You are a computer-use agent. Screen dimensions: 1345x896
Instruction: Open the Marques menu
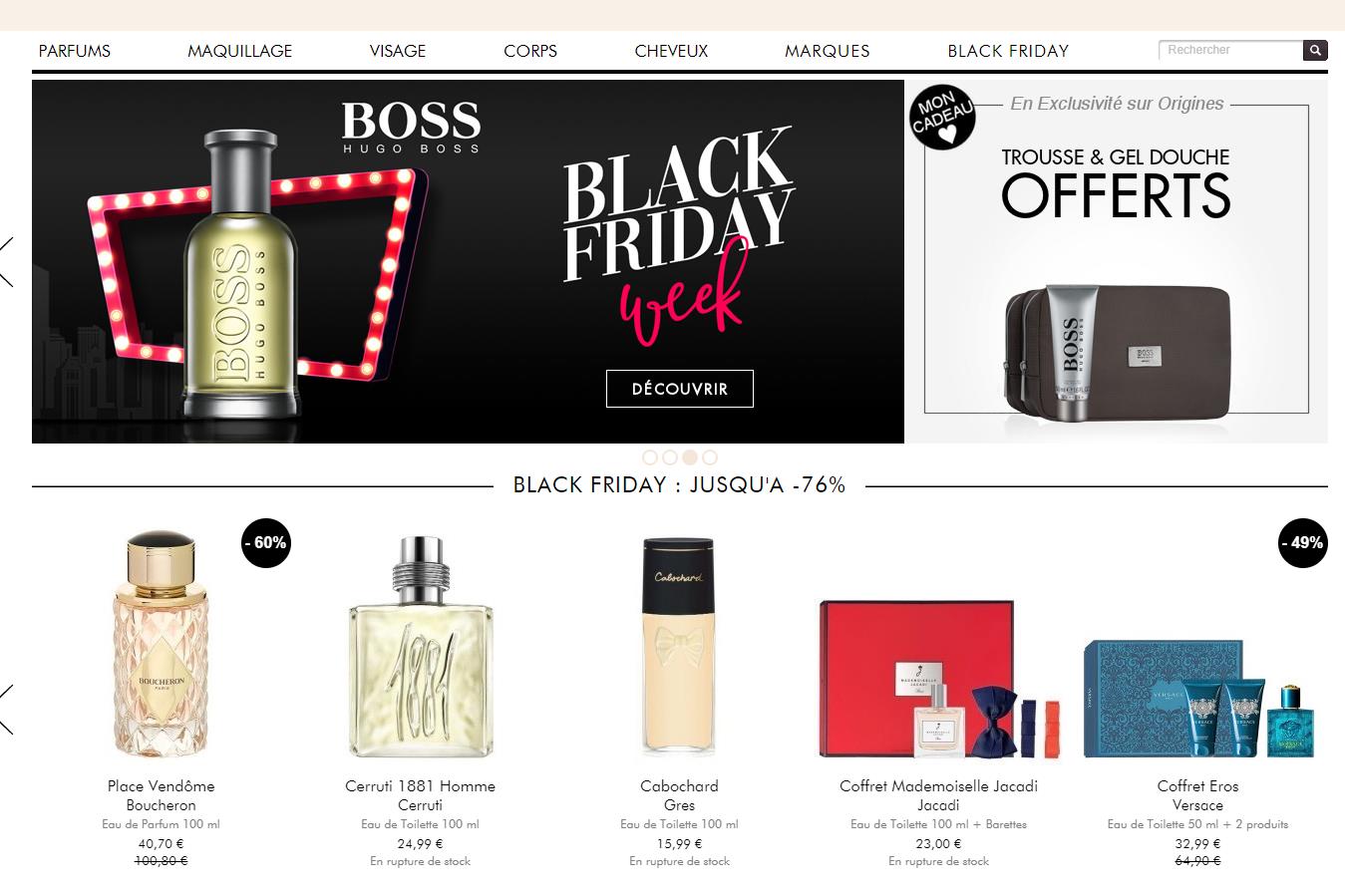(x=828, y=51)
